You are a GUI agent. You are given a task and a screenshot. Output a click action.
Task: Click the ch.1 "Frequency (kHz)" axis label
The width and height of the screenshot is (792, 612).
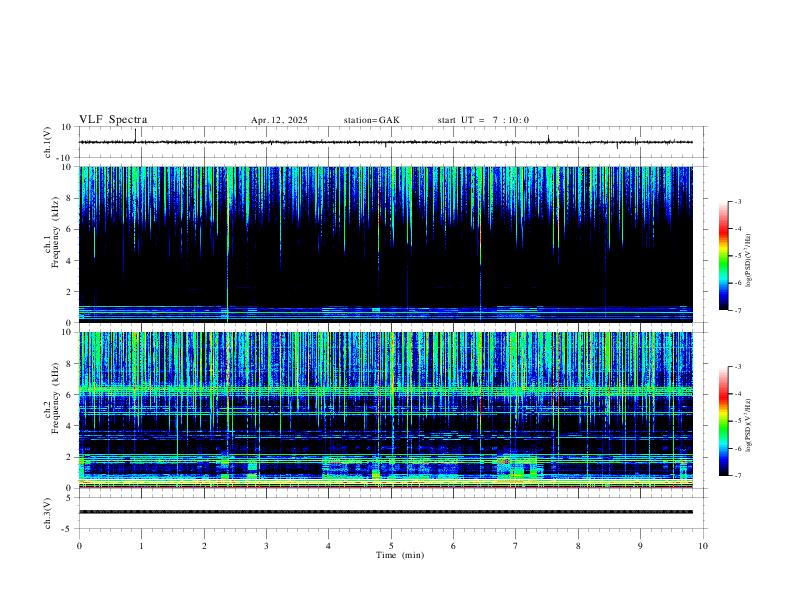pos(55,230)
